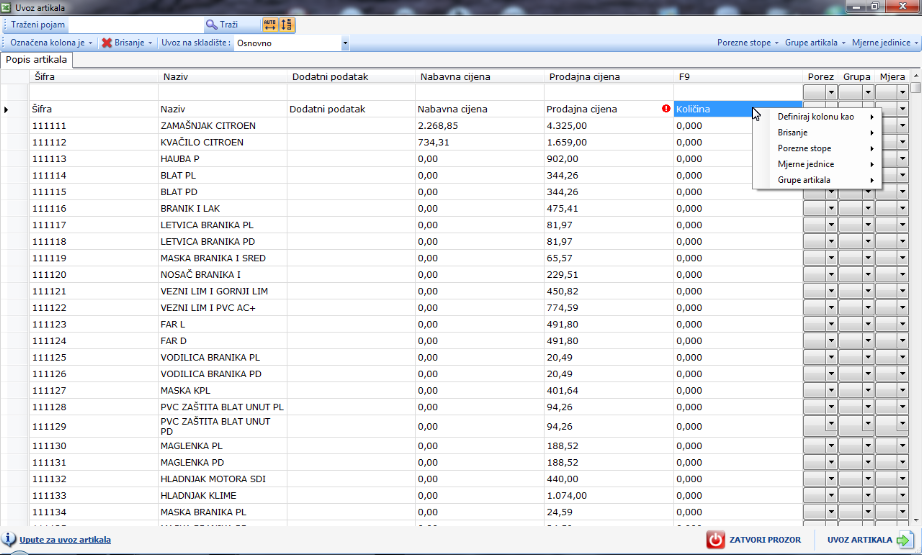Open the Brisanje dropdown menu

tap(127, 43)
